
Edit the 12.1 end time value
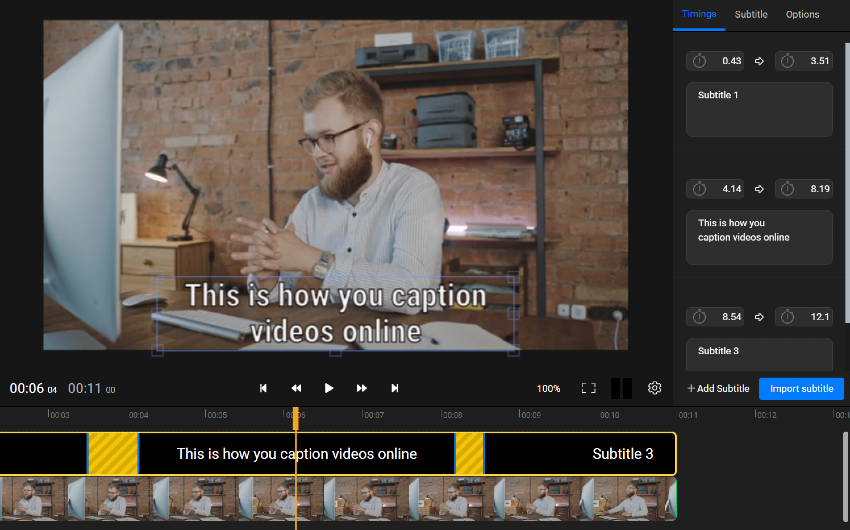(820, 316)
